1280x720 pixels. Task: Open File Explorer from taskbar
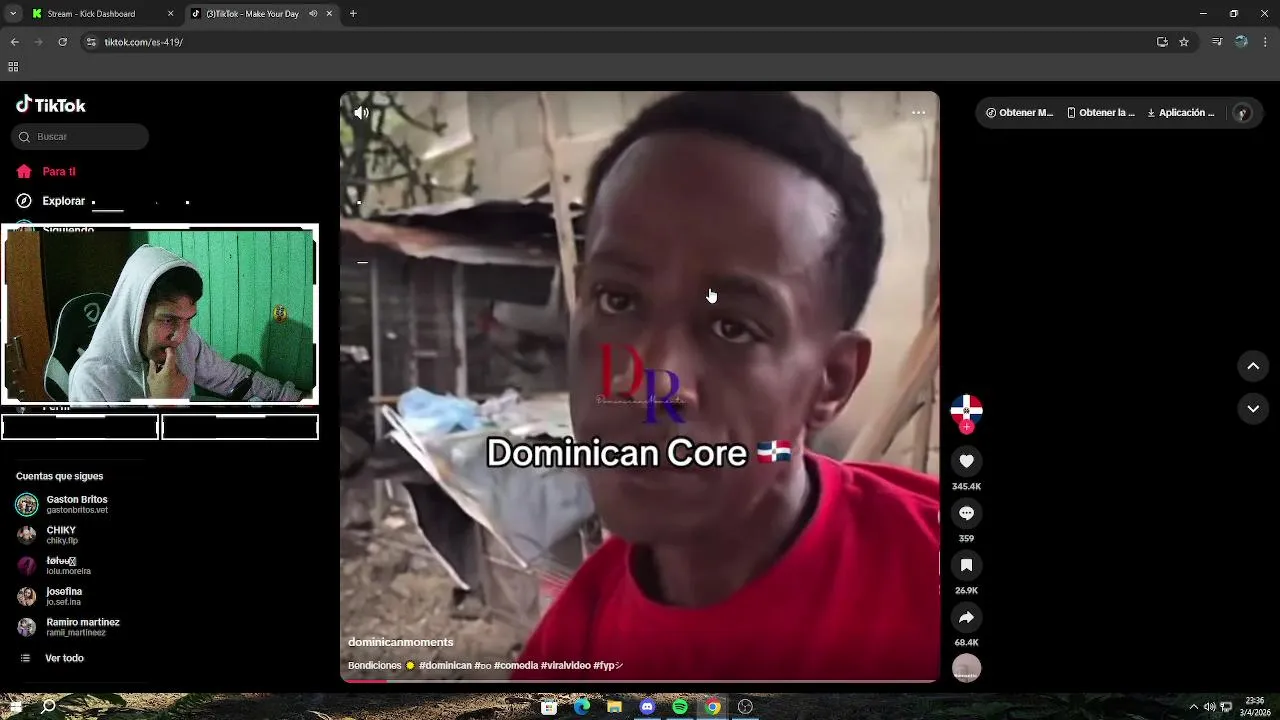point(614,707)
